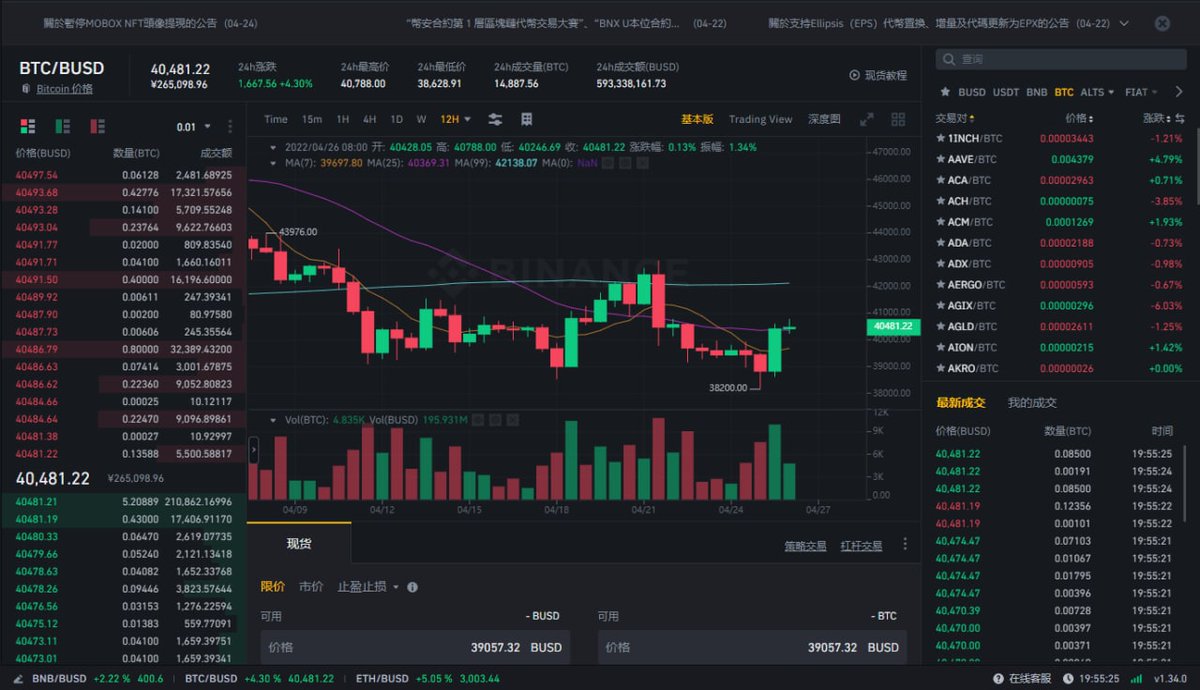Click the market search field

coord(1061,60)
